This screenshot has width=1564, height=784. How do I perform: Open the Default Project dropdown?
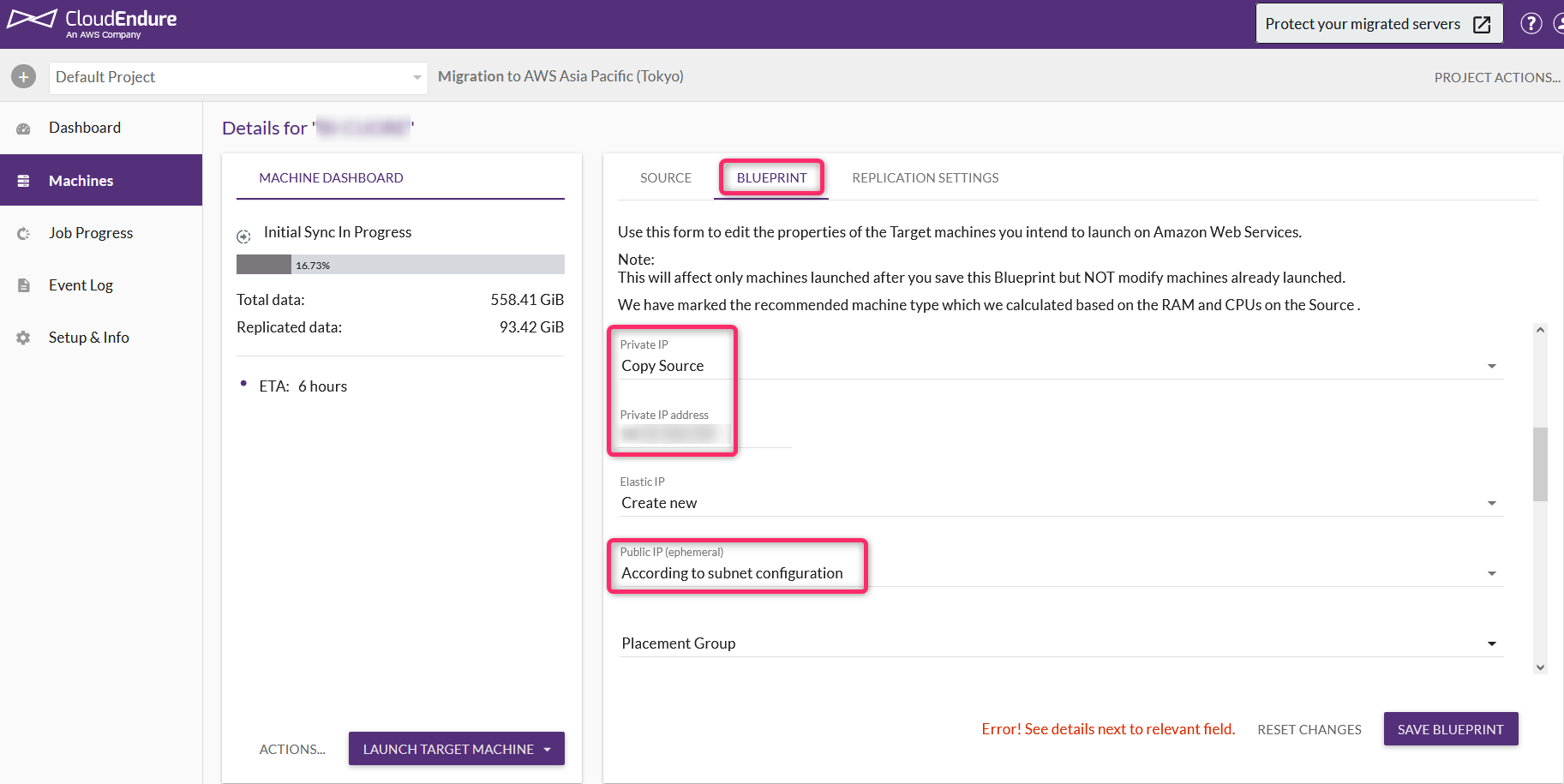click(238, 77)
